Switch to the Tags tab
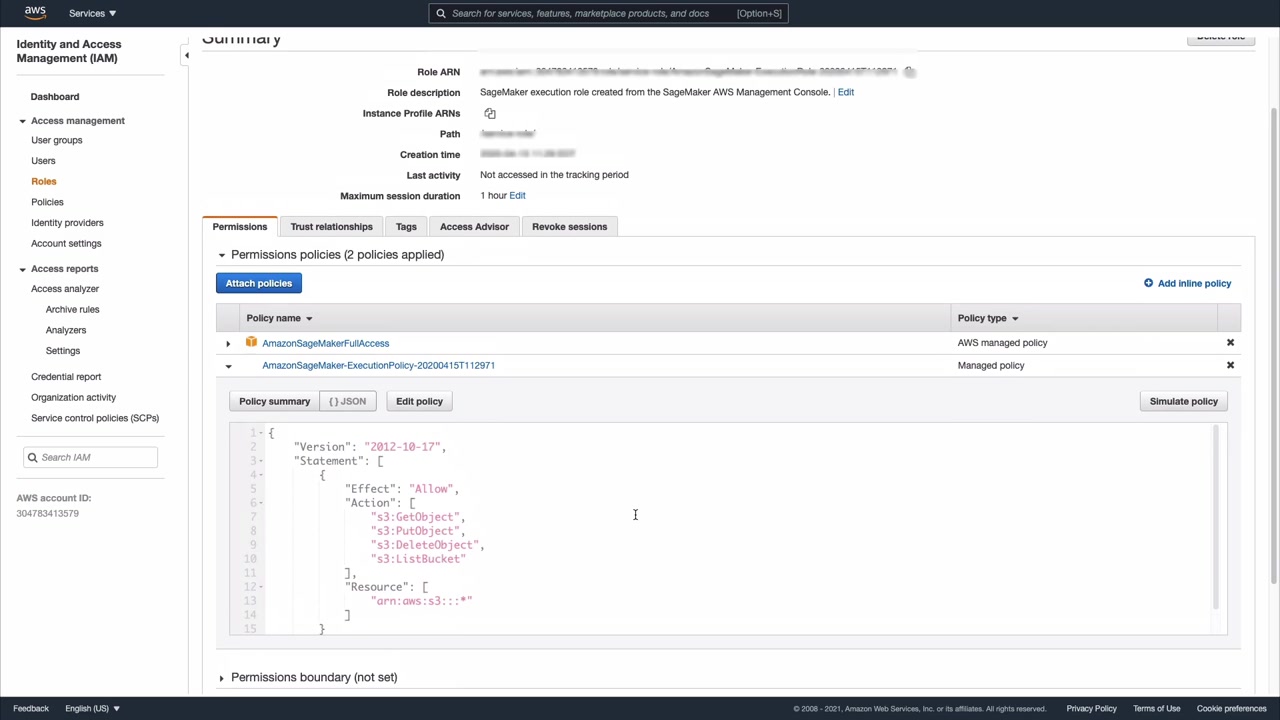 (x=406, y=227)
